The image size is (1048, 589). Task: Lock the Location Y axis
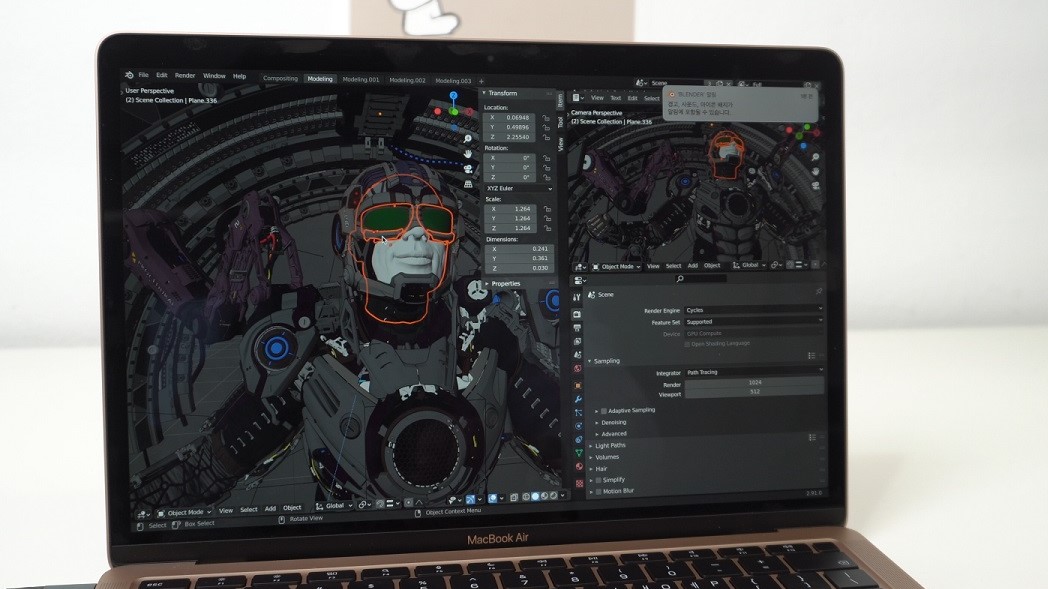546,128
